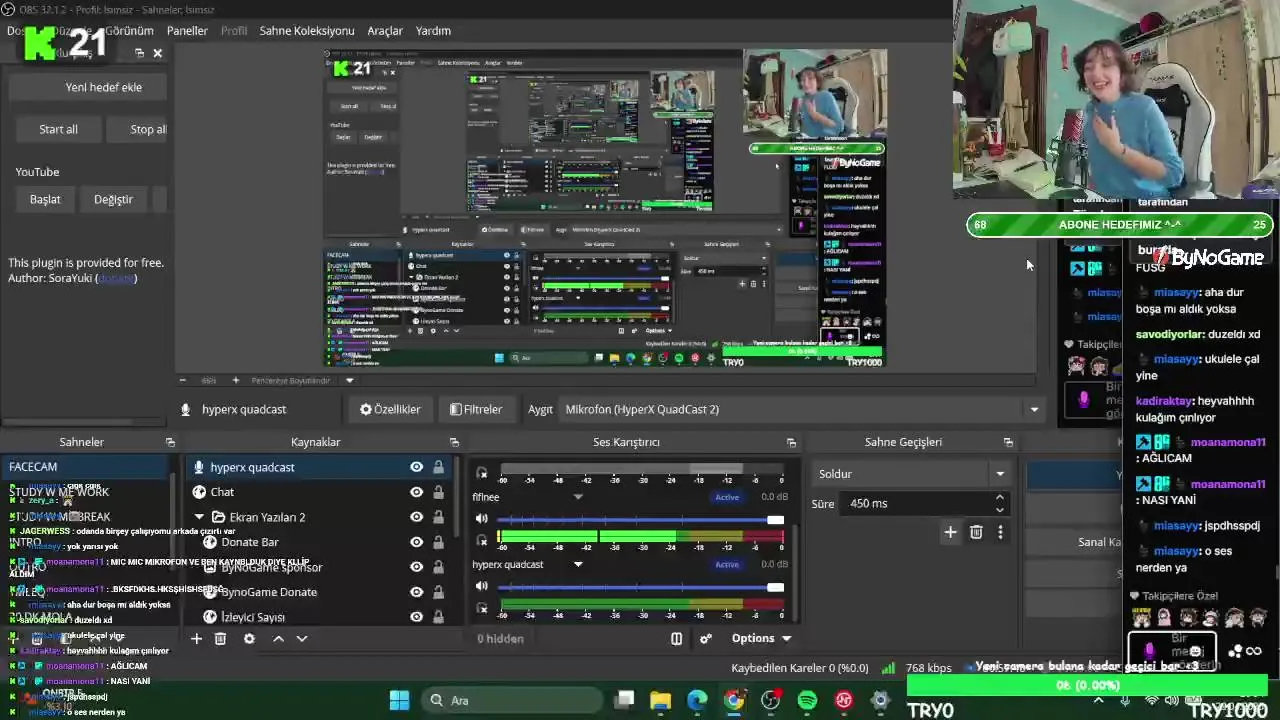Click Start all button

(x=58, y=129)
